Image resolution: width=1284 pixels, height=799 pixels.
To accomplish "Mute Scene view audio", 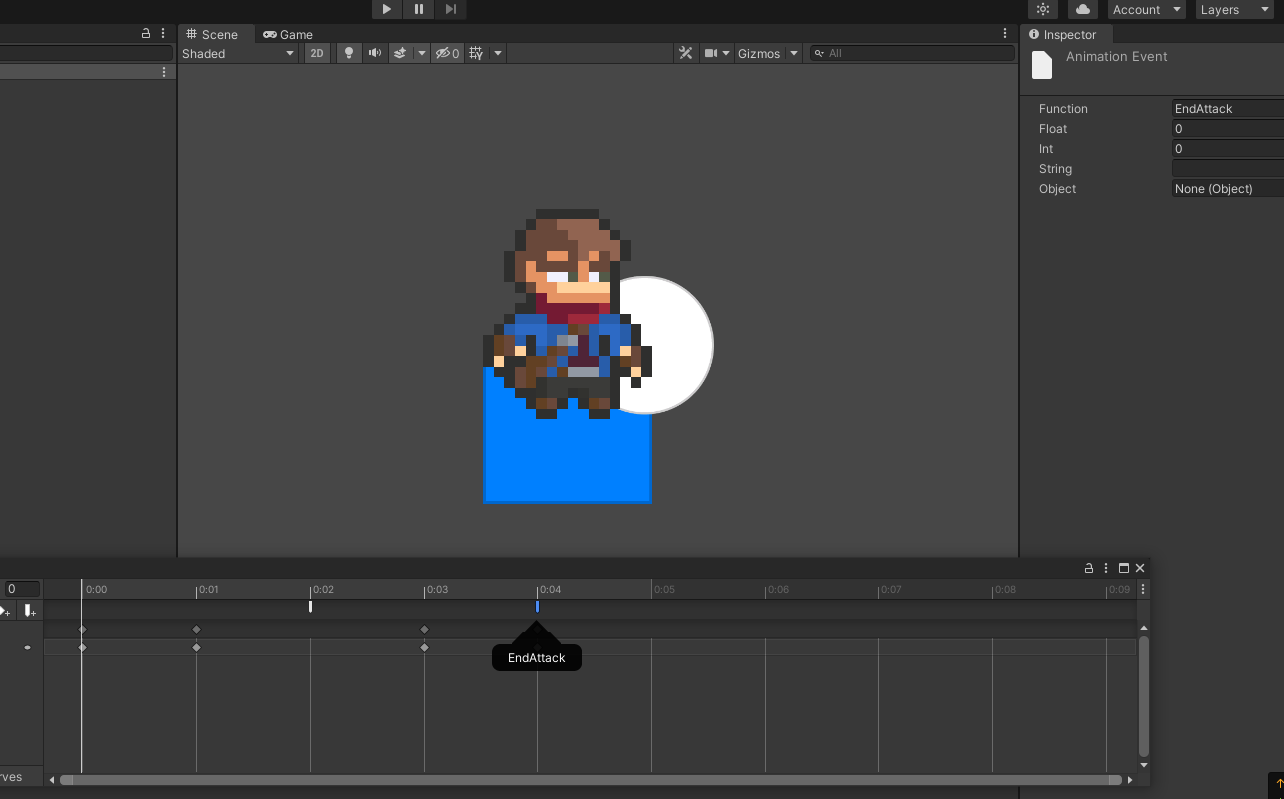I will point(374,53).
